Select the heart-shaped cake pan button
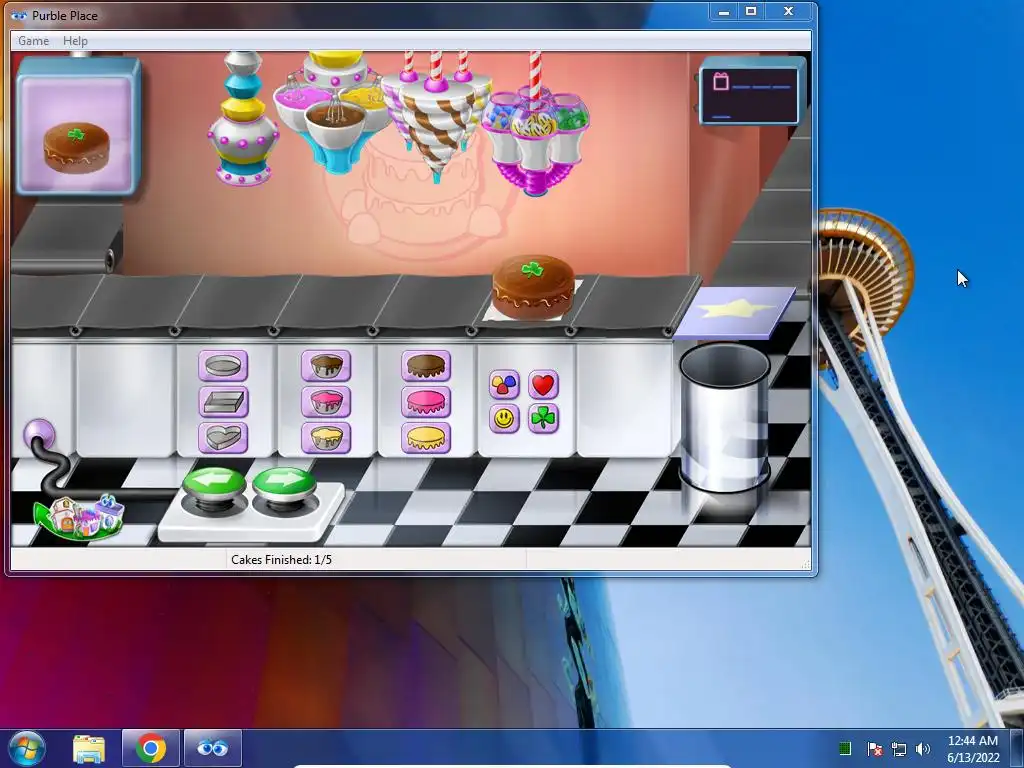Viewport: 1024px width, 768px height. [x=223, y=438]
